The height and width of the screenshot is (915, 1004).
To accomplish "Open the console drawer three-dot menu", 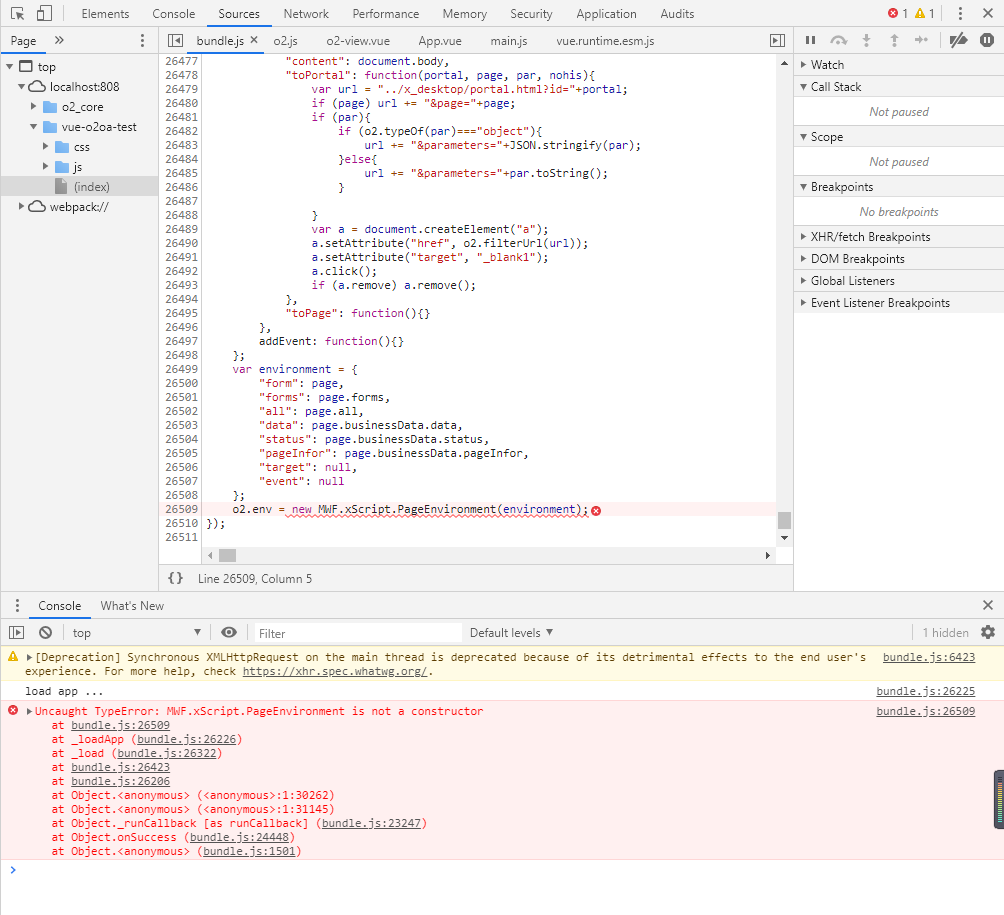I will click(17, 606).
